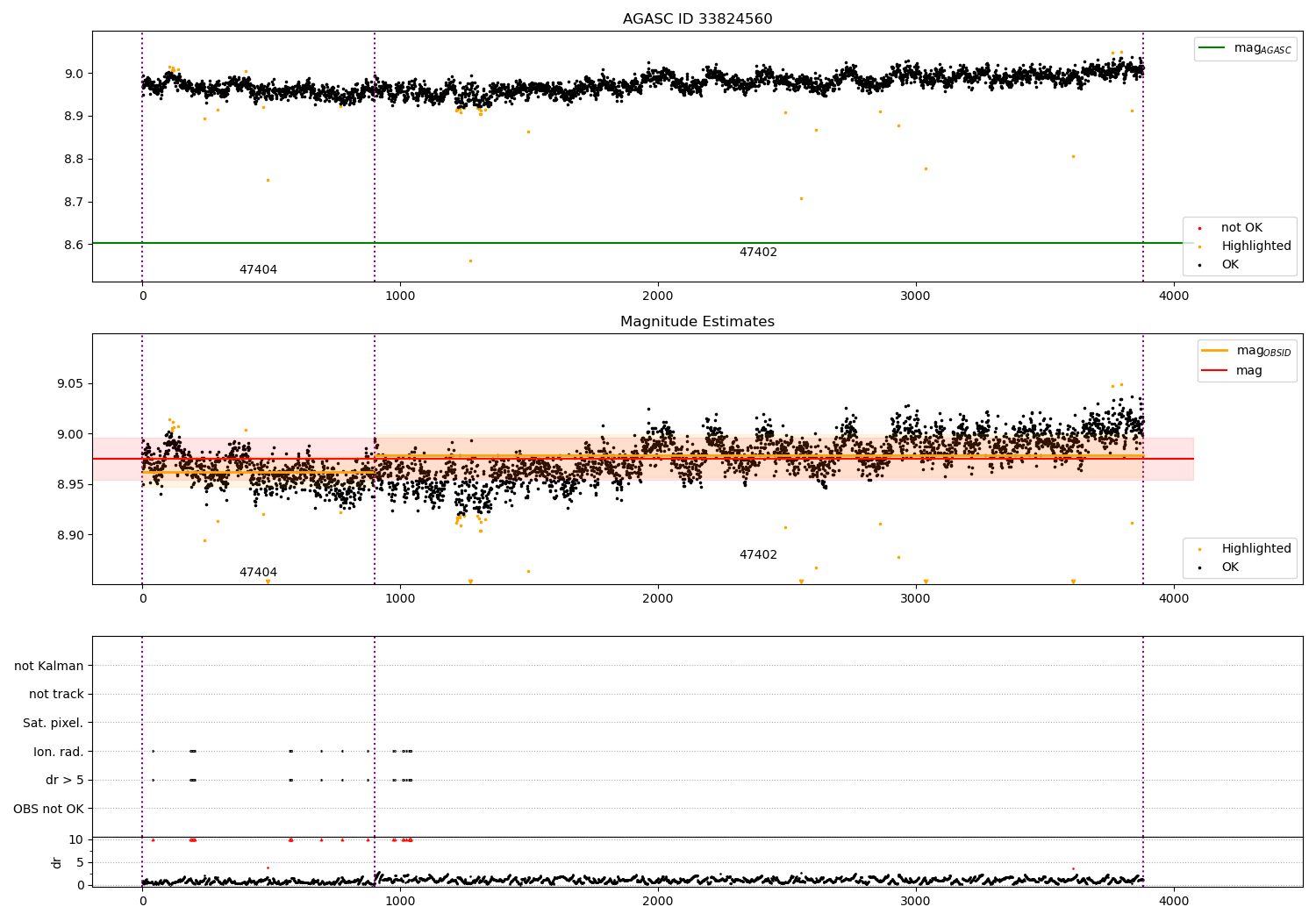Click the green mag AGASC legend line
The image size is (1316, 921).
point(1212,48)
